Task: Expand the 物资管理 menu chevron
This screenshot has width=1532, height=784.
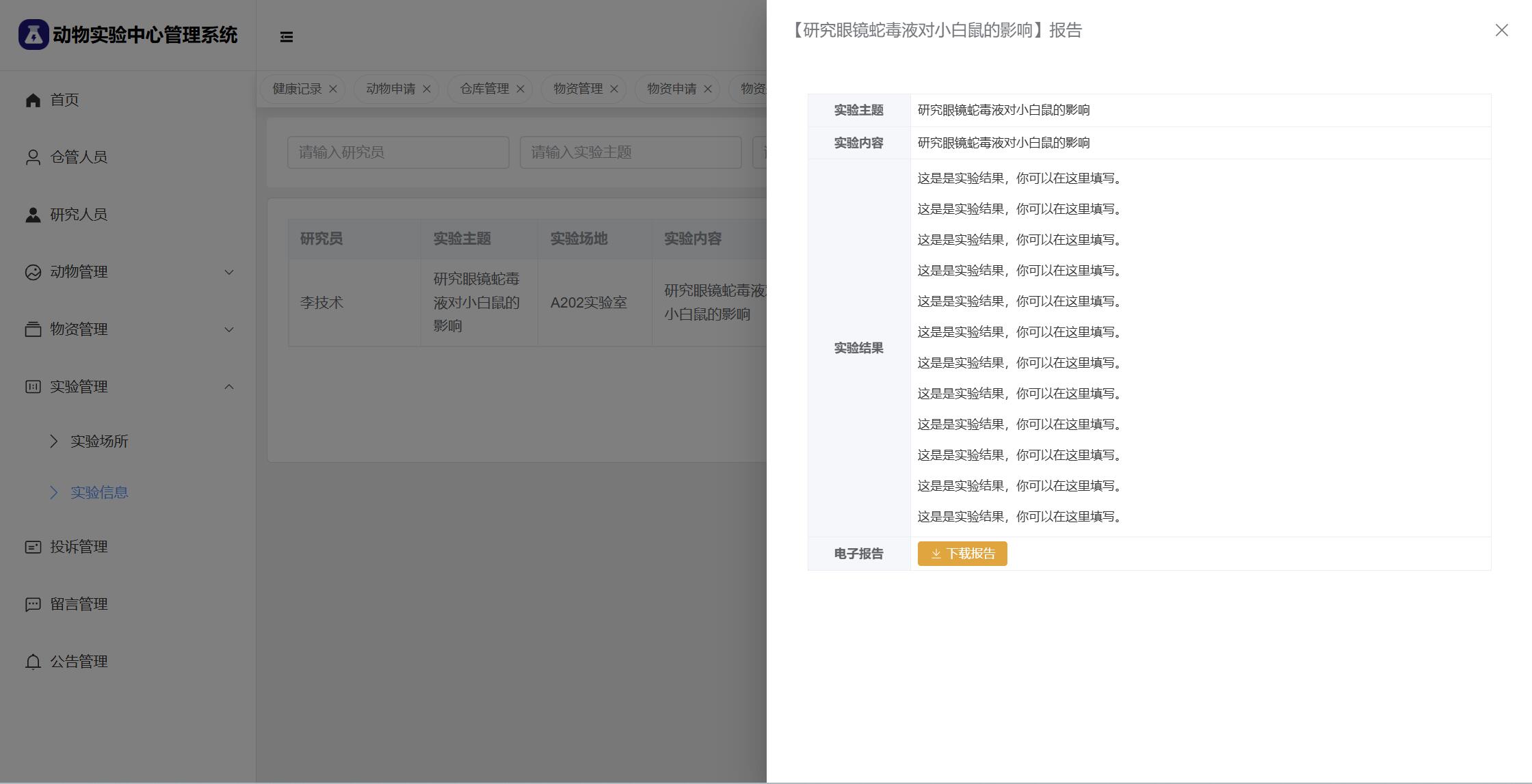Action: [229, 329]
